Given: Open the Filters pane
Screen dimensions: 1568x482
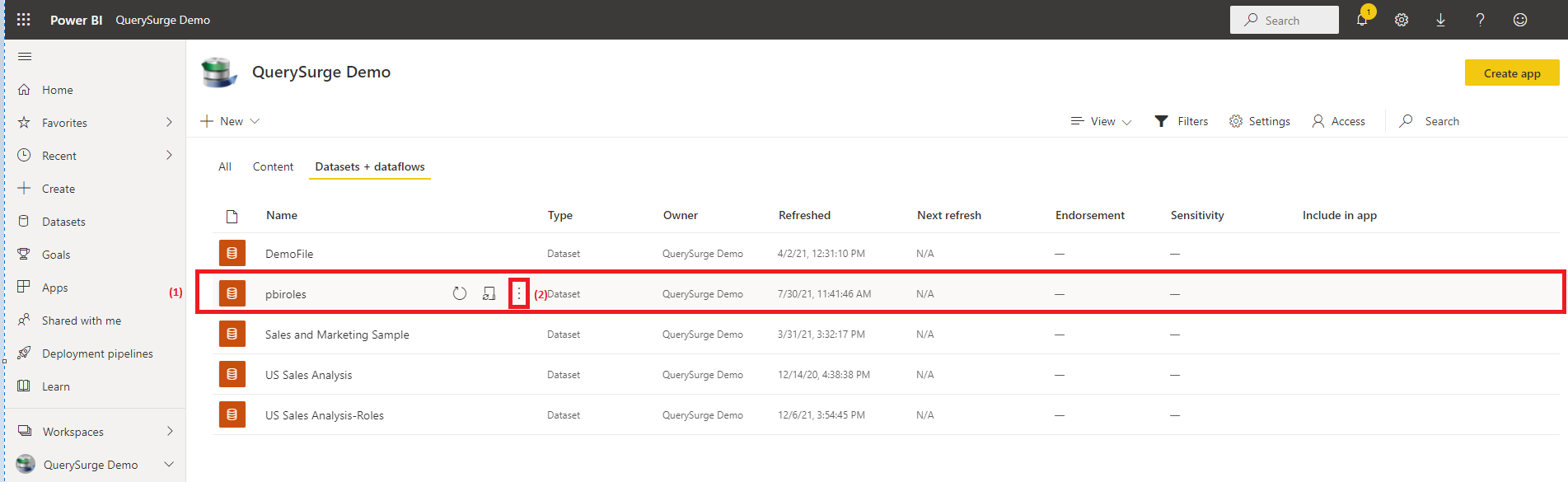Looking at the screenshot, I should pyautogui.click(x=1182, y=121).
